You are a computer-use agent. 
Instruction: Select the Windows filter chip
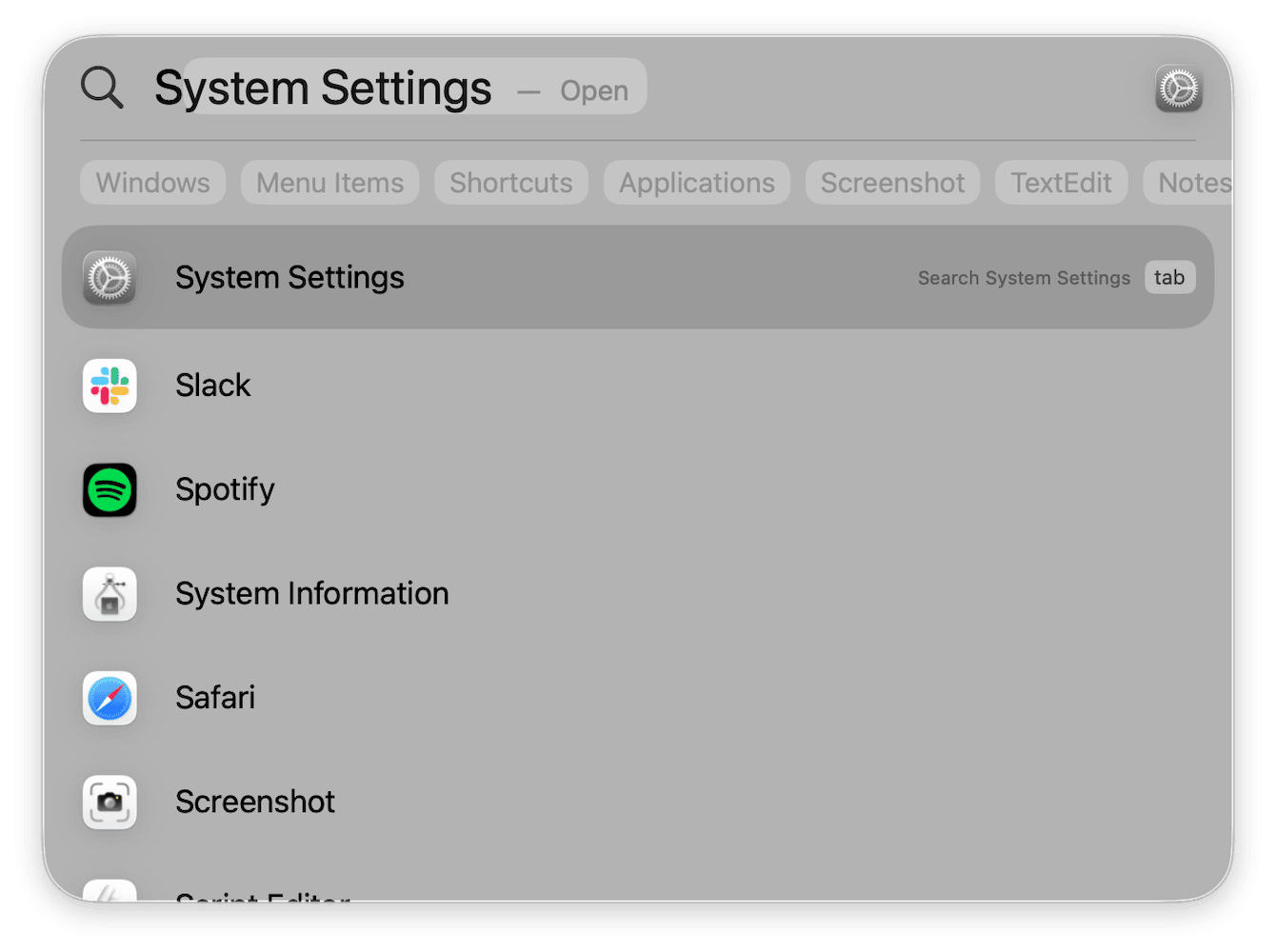(152, 183)
